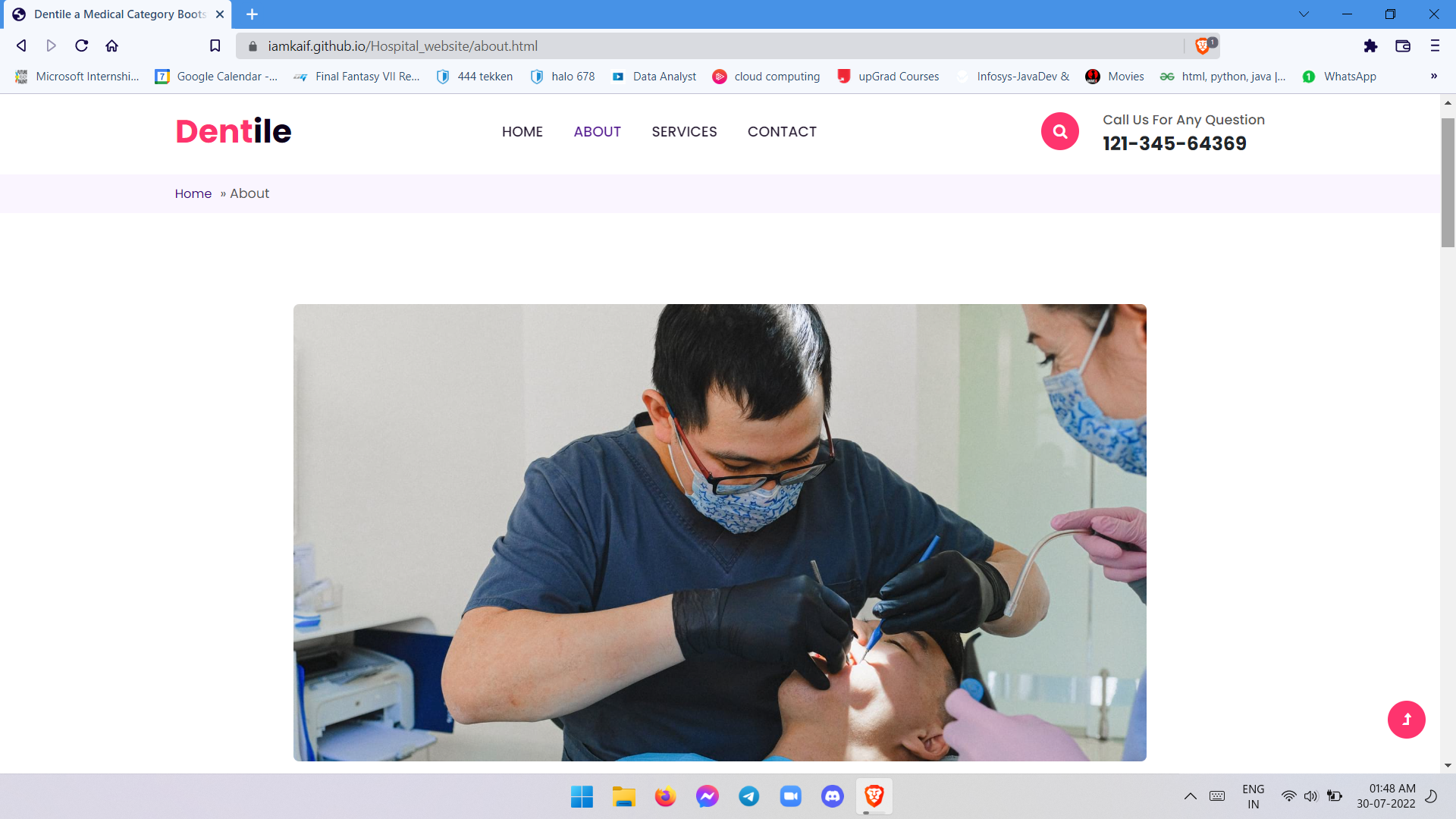Open Discord from the taskbar
Viewport: 1456px width, 819px height.
pos(833,796)
